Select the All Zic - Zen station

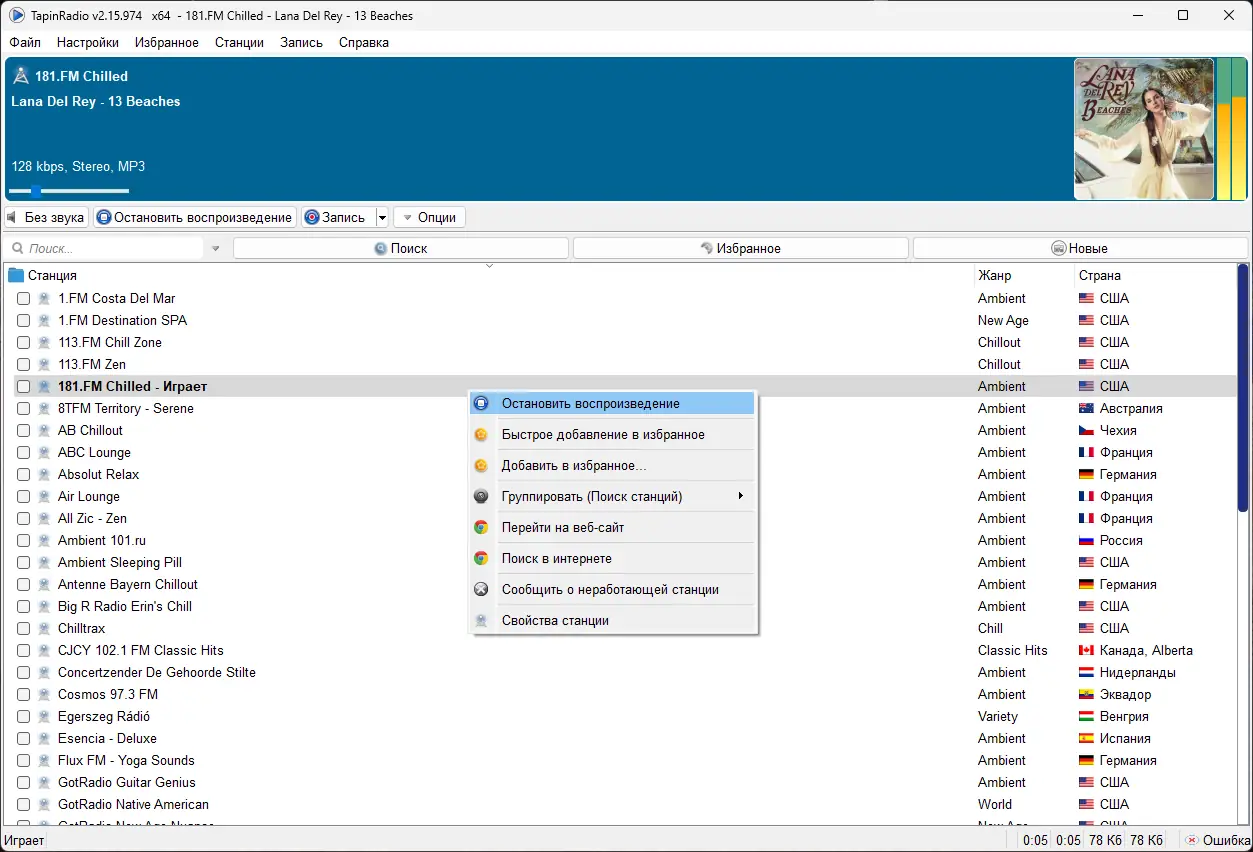click(x=92, y=518)
